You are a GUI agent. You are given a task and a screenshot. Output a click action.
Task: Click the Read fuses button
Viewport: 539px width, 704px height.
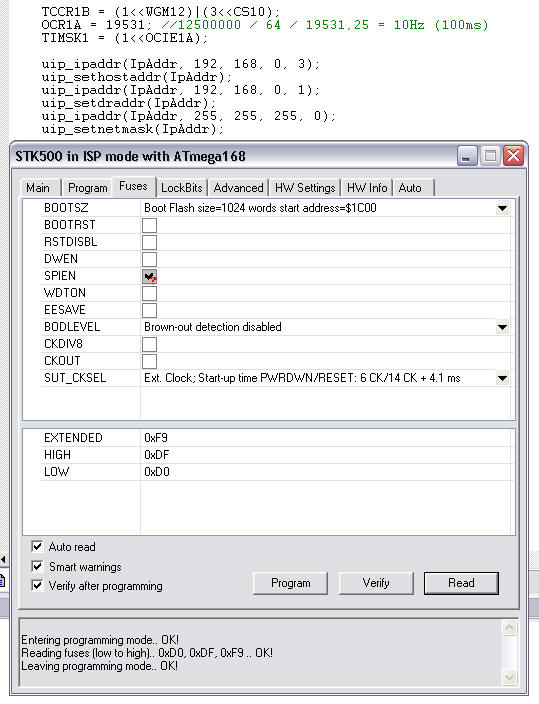[x=461, y=583]
